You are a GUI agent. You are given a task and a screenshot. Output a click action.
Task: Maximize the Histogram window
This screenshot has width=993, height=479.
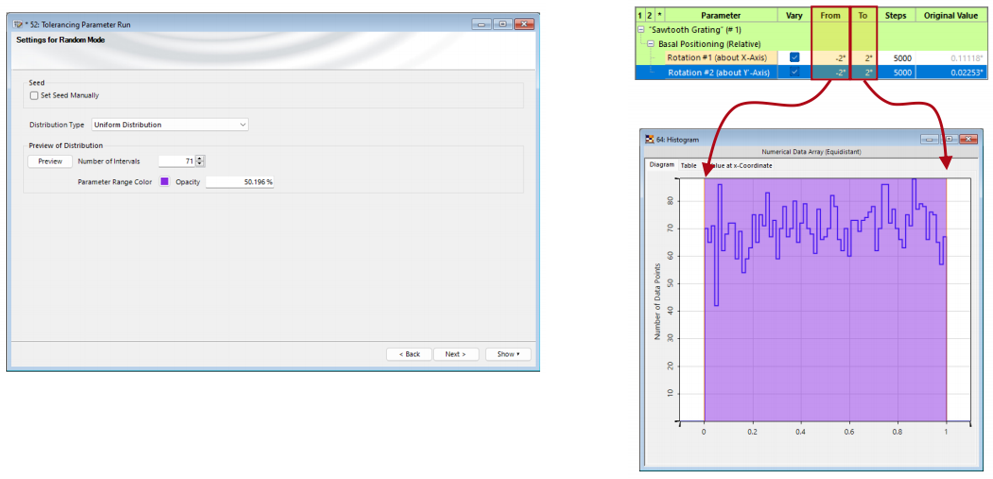pyautogui.click(x=949, y=138)
